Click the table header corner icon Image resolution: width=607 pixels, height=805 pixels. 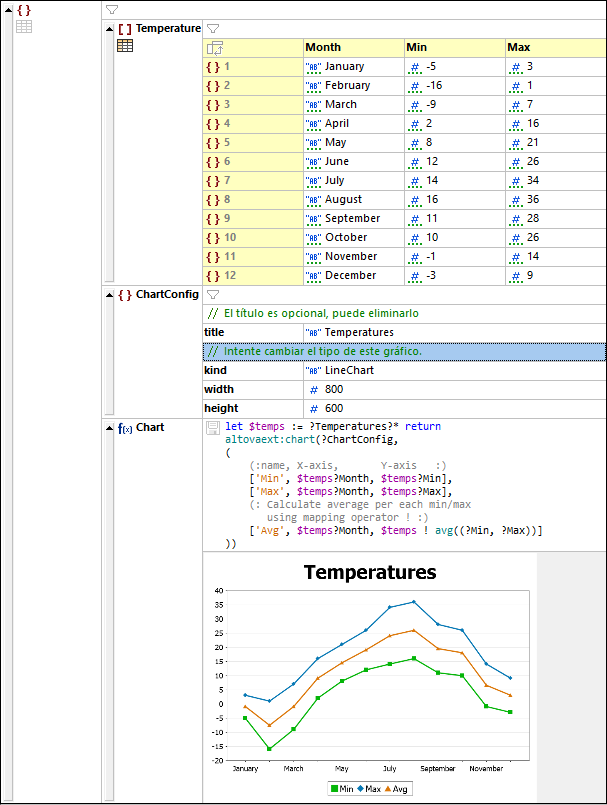click(x=214, y=48)
